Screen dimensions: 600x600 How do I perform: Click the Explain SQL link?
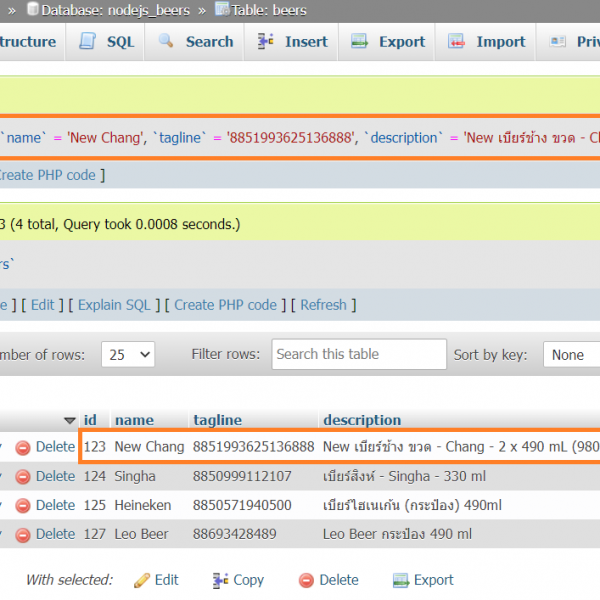[114, 305]
